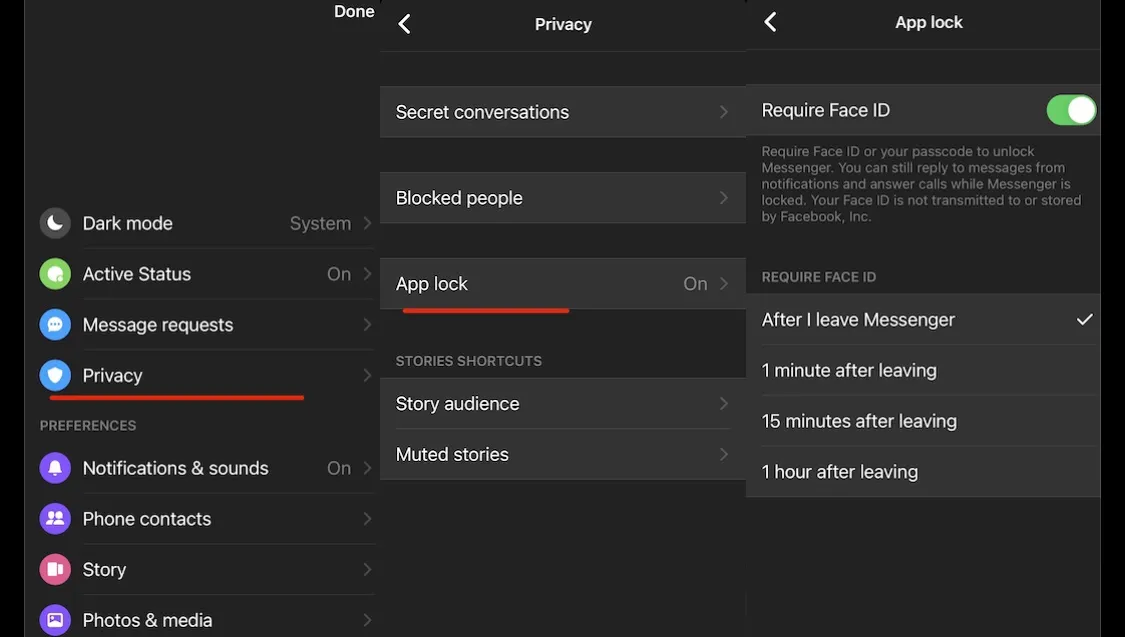Open Blocked people chevron arrow
The height and width of the screenshot is (637, 1125).
(x=723, y=198)
